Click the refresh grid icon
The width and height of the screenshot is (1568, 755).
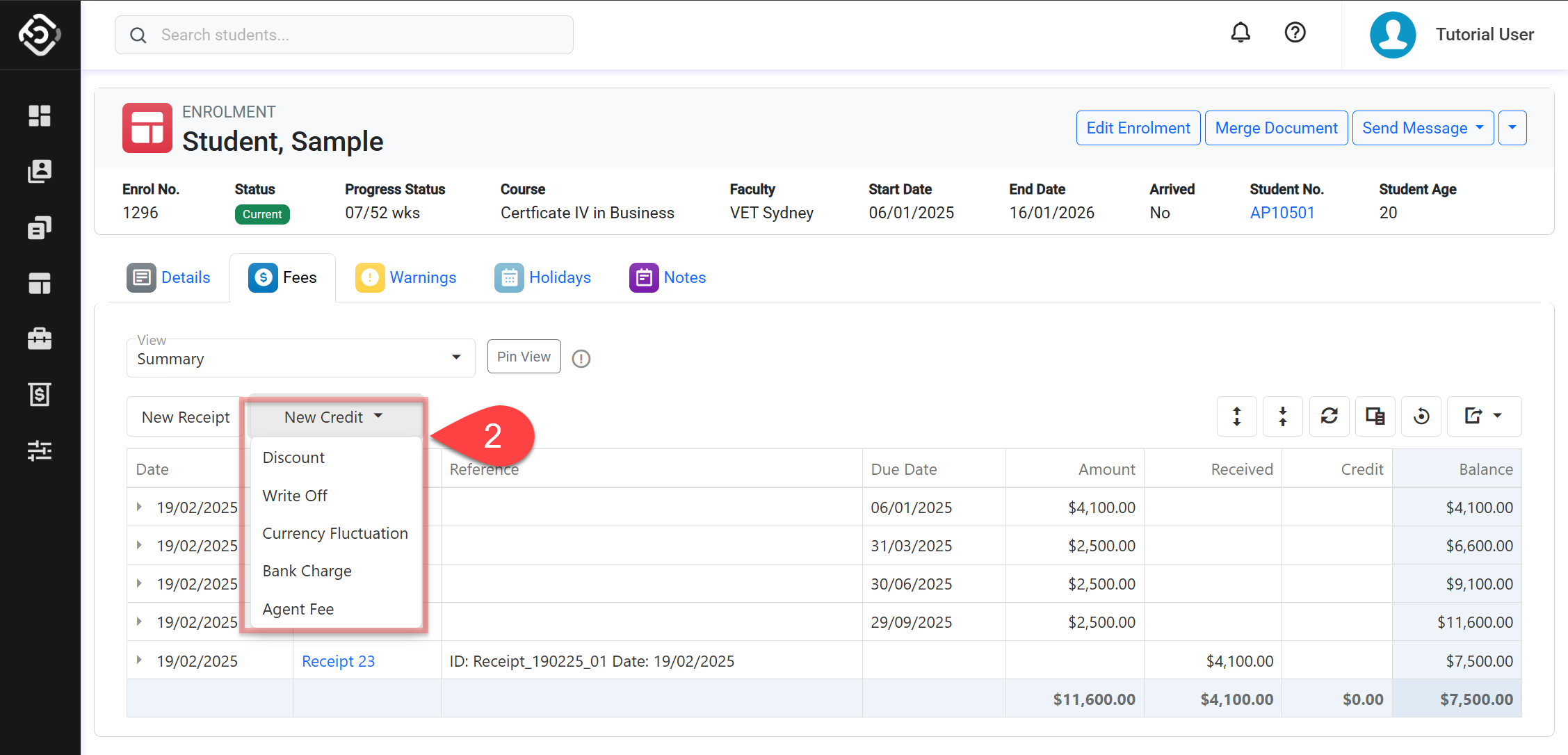point(1329,416)
